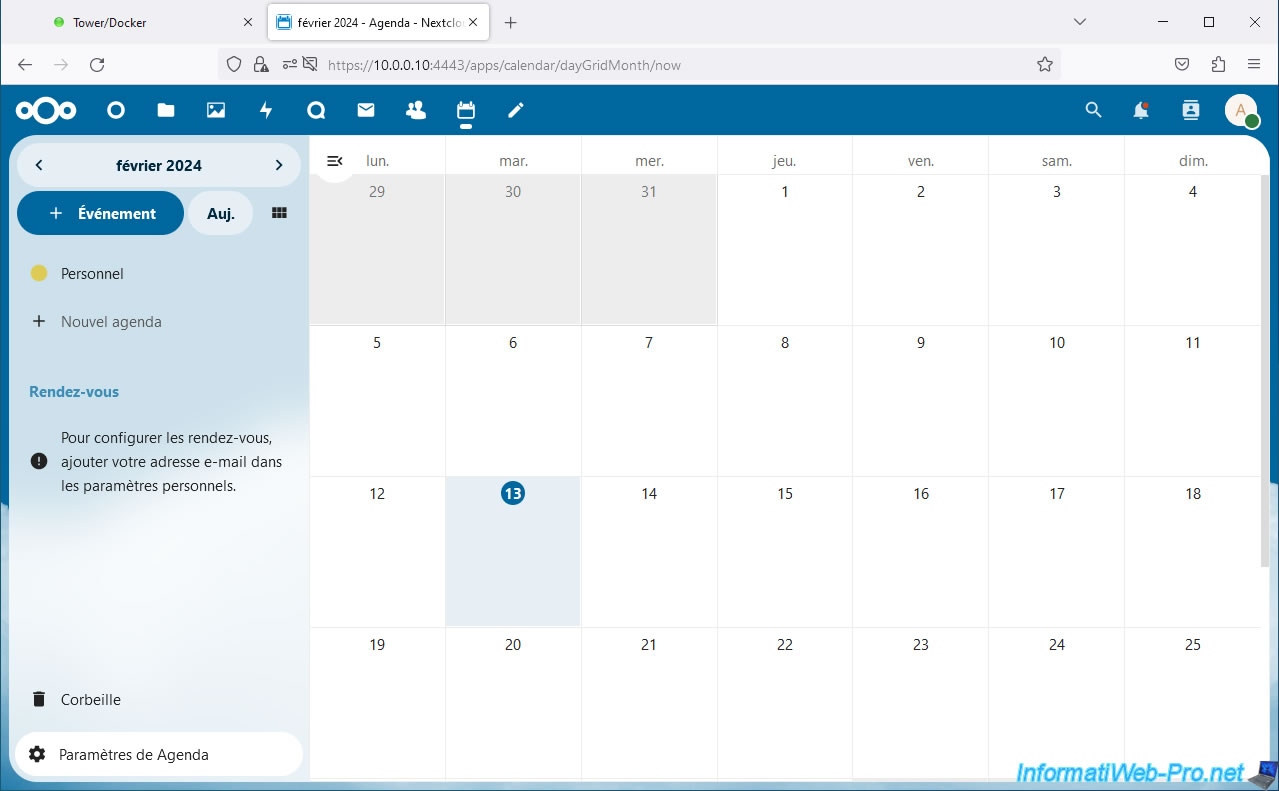Click the notifications bell icon
This screenshot has width=1279, height=791.
(1141, 111)
